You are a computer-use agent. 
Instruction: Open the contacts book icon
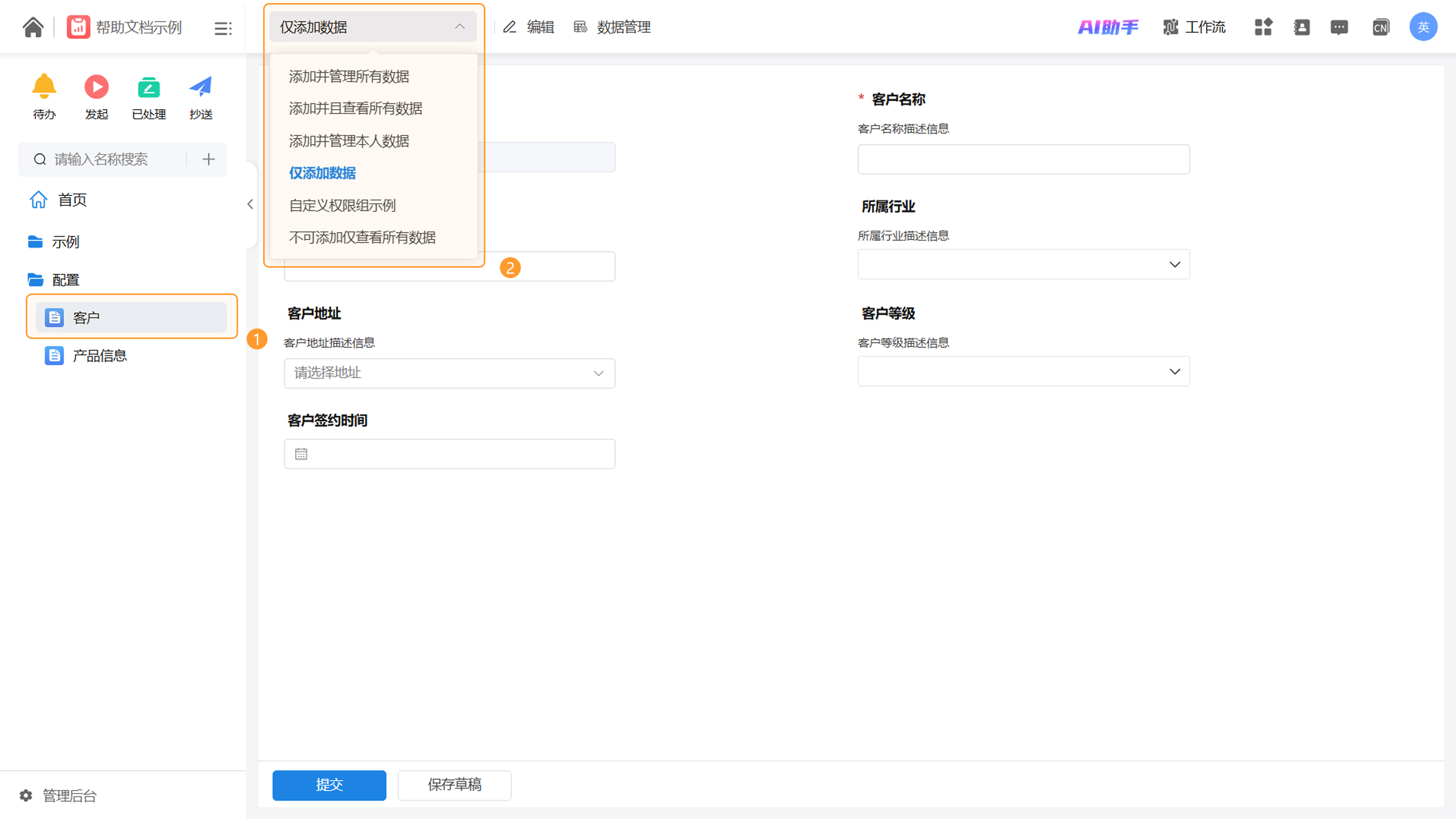[x=1301, y=27]
